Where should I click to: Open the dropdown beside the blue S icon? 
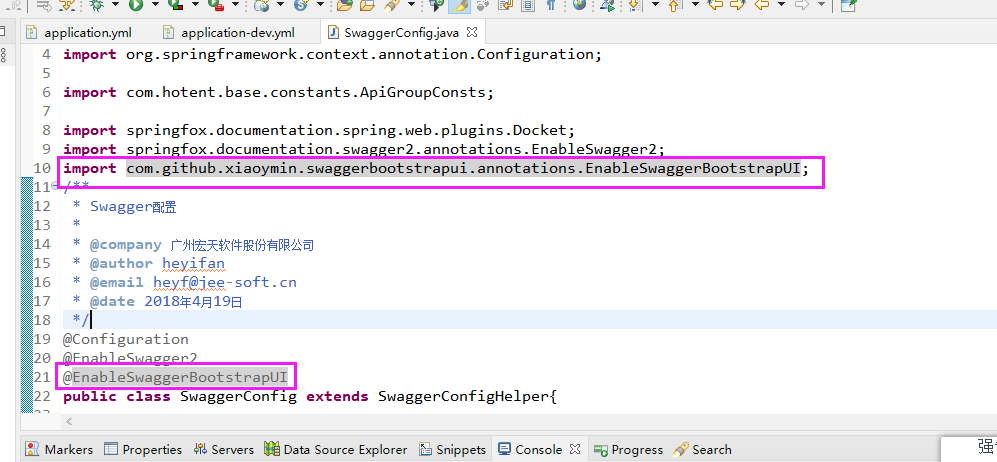coord(320,4)
